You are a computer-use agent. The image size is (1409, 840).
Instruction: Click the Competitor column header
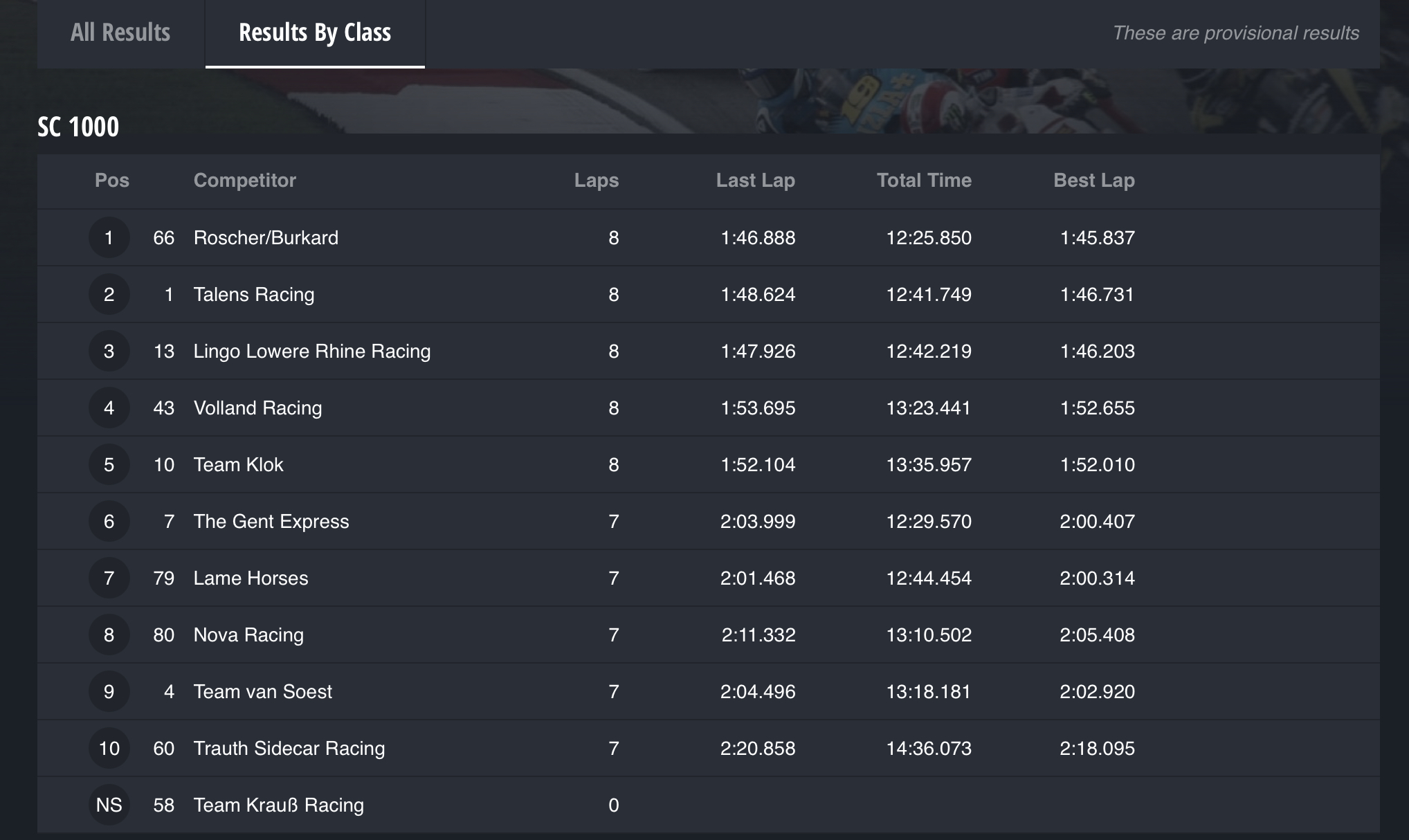tap(244, 181)
